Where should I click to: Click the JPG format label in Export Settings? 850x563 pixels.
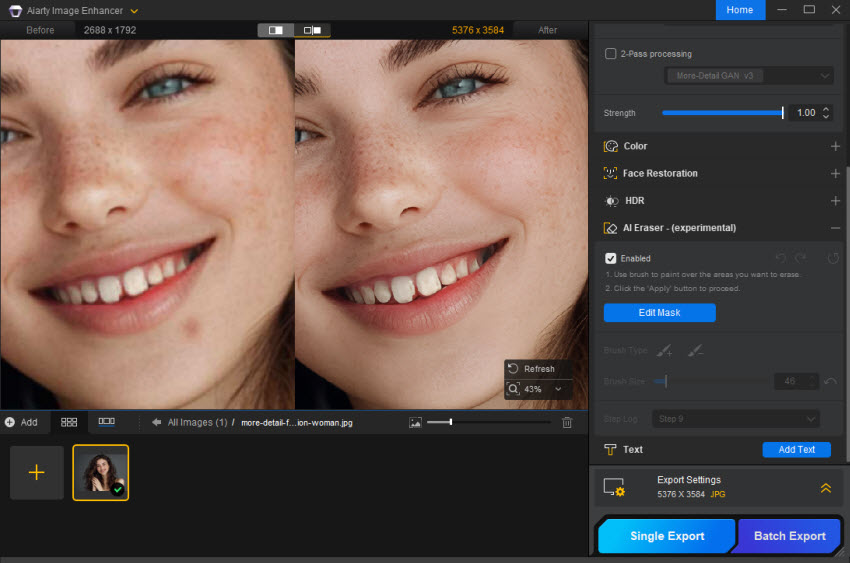click(x=718, y=494)
